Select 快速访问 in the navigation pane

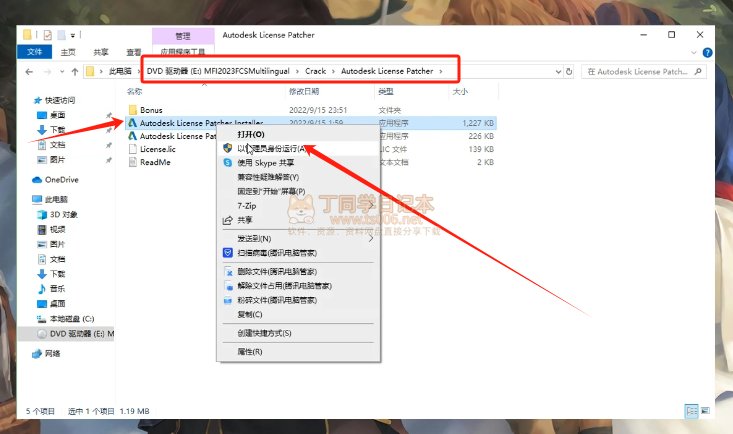point(60,100)
